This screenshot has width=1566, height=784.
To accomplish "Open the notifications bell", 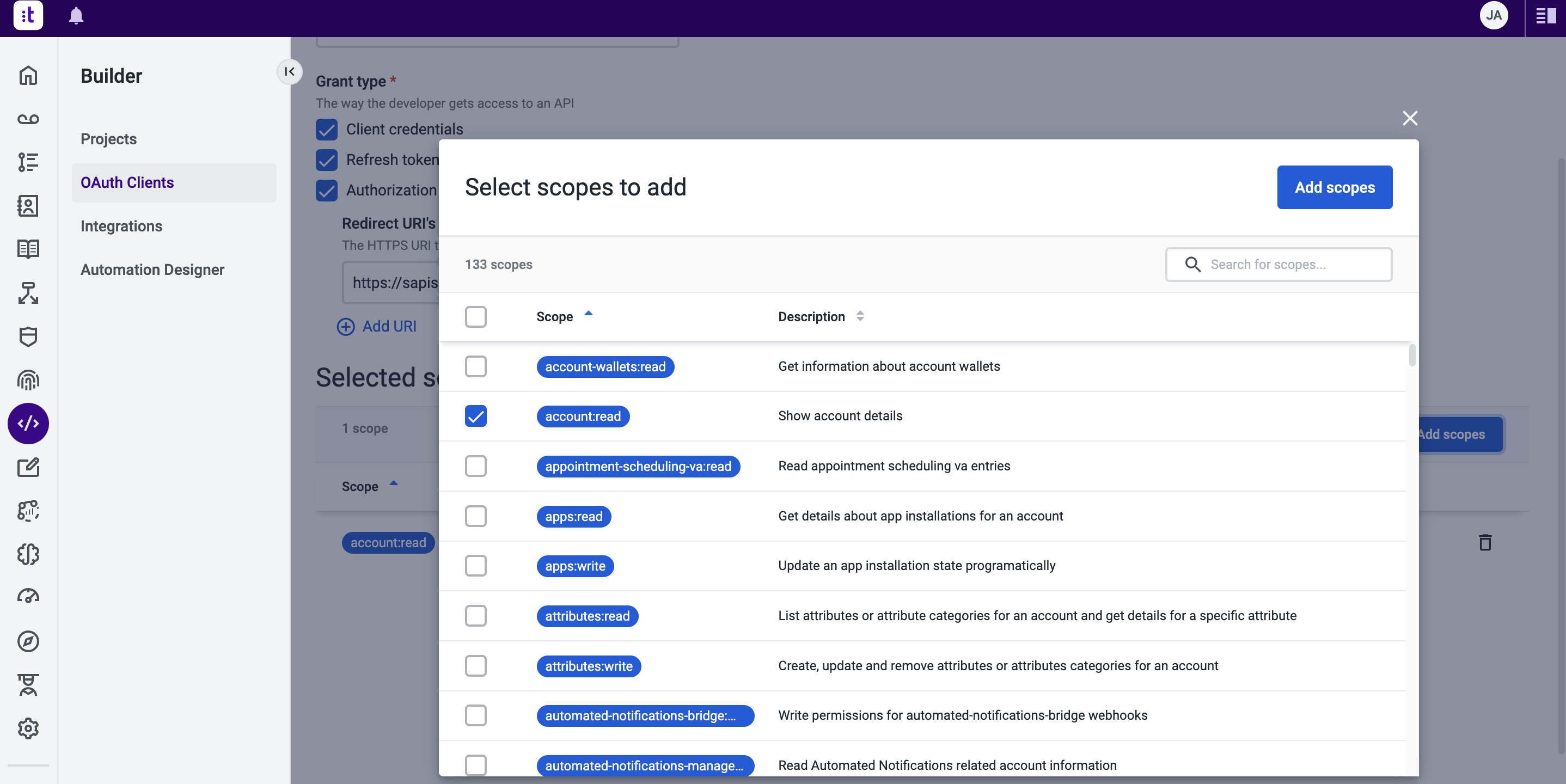I will point(75,16).
